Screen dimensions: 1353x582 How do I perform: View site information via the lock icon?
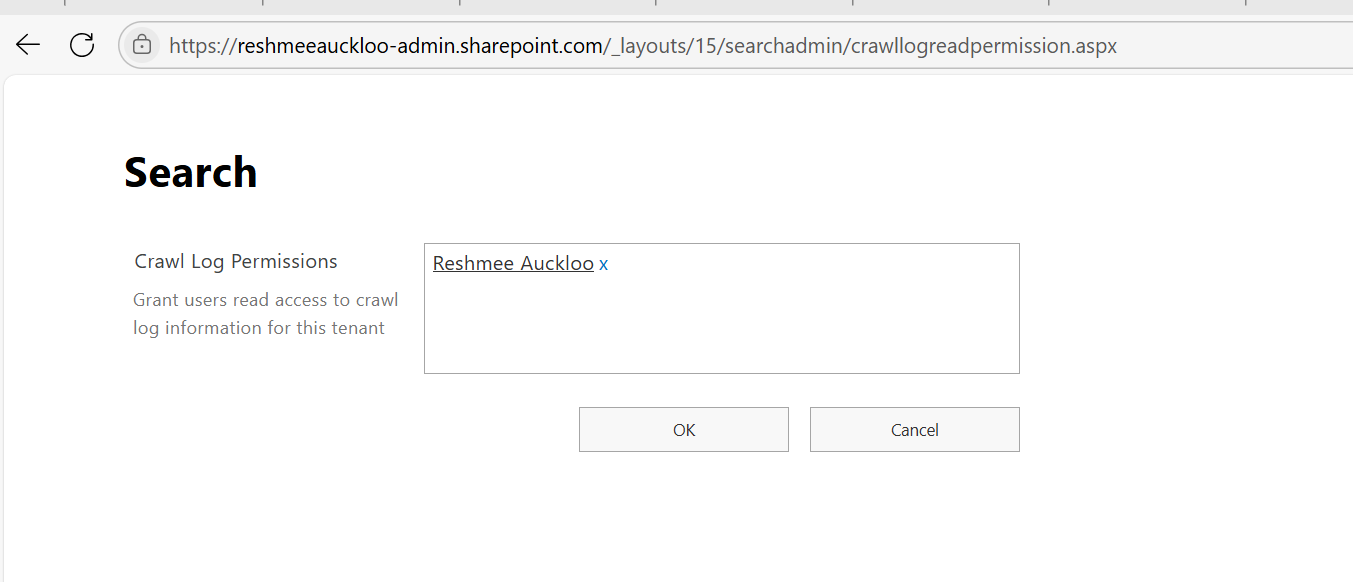point(142,45)
